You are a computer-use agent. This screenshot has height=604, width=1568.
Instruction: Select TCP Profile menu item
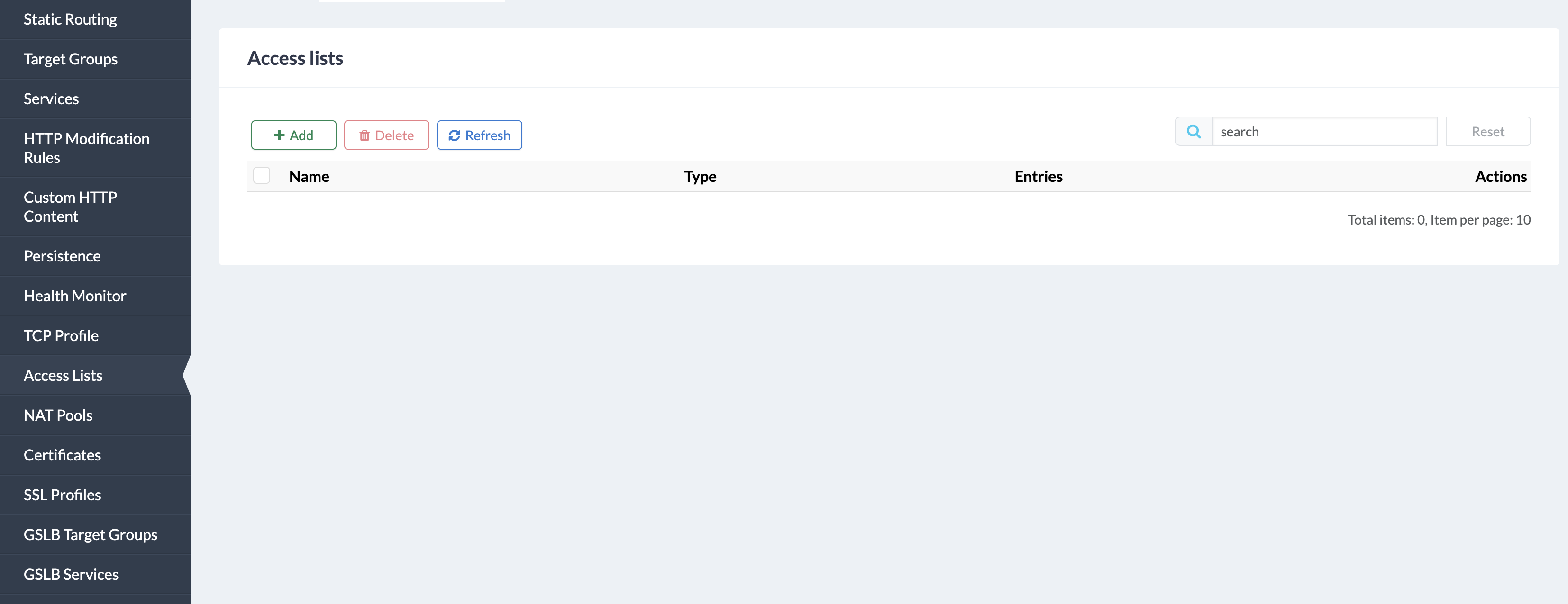pyautogui.click(x=61, y=336)
